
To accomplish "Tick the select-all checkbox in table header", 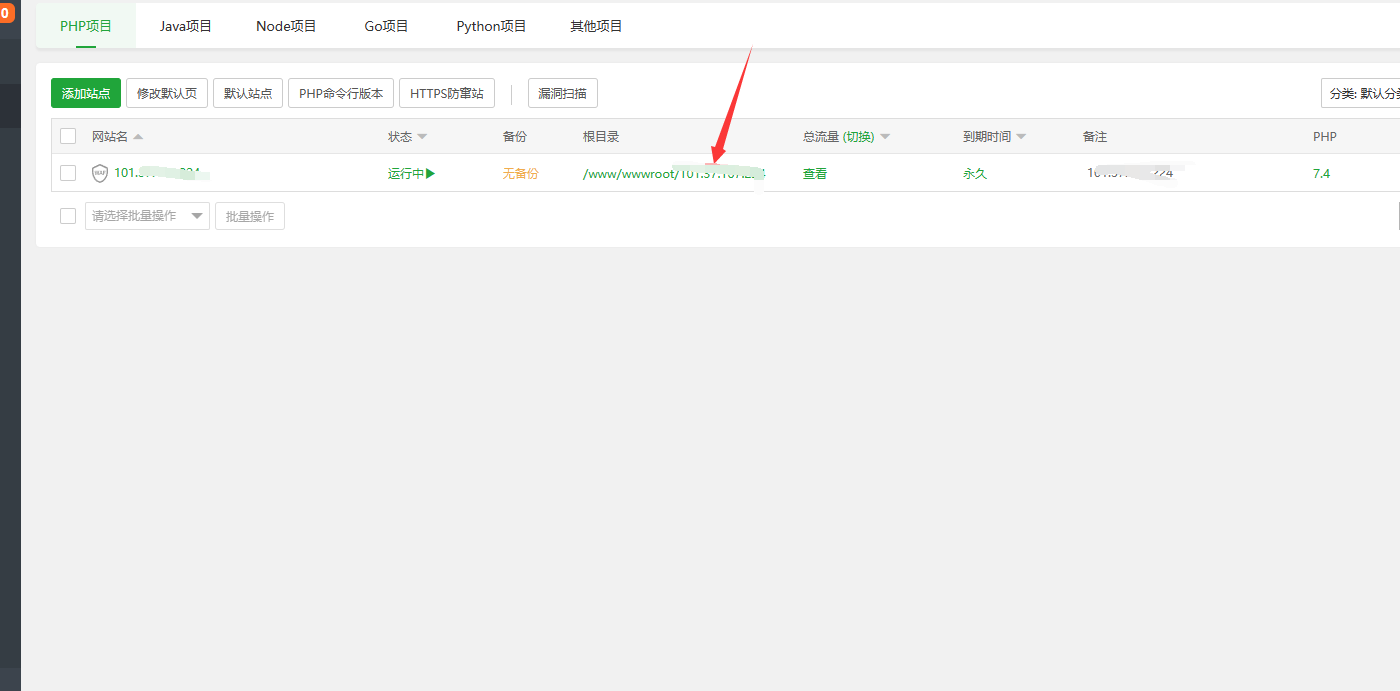I will coord(68,136).
